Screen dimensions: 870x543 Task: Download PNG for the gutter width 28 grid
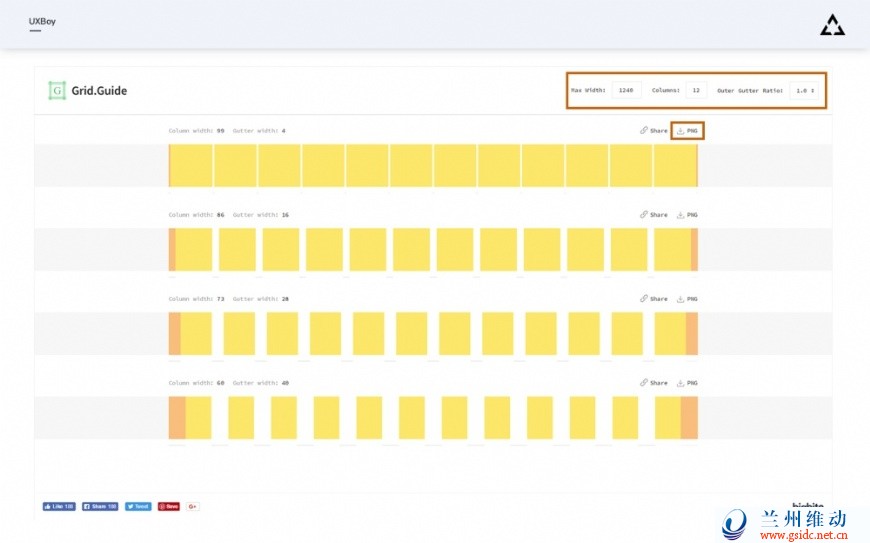(688, 299)
